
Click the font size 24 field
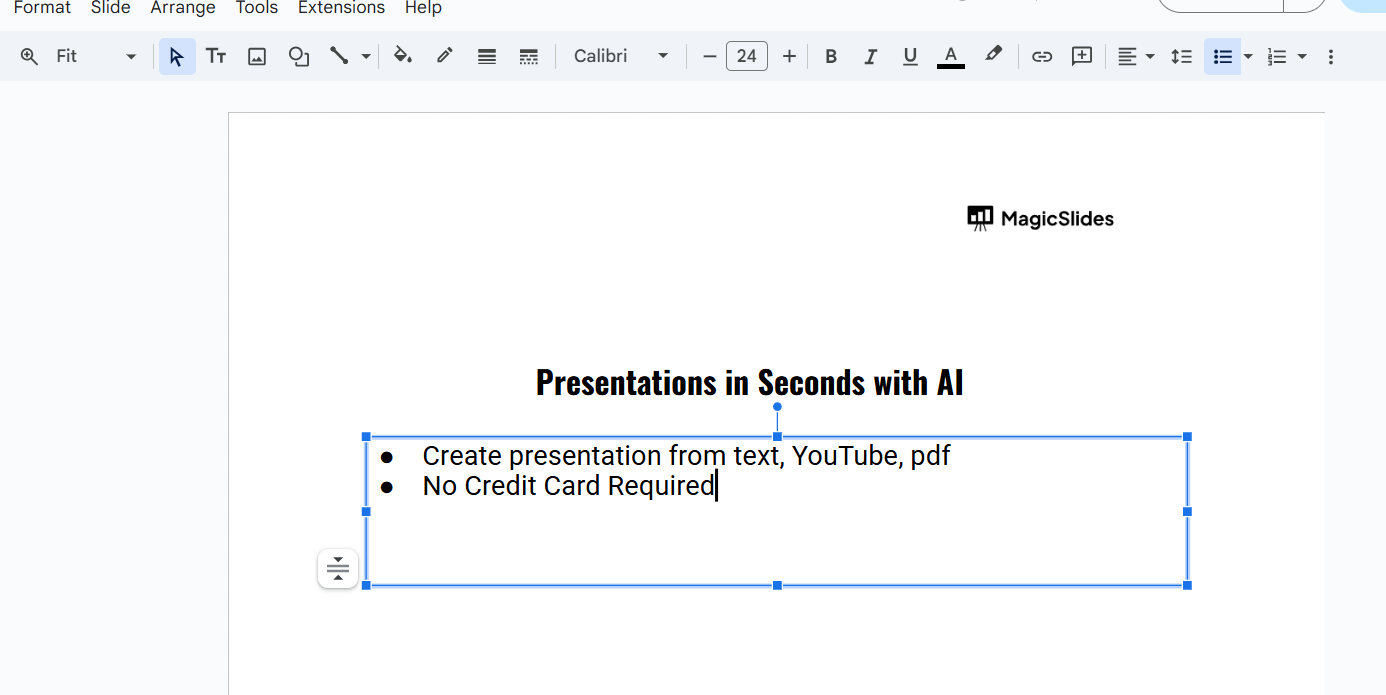pyautogui.click(x=747, y=57)
